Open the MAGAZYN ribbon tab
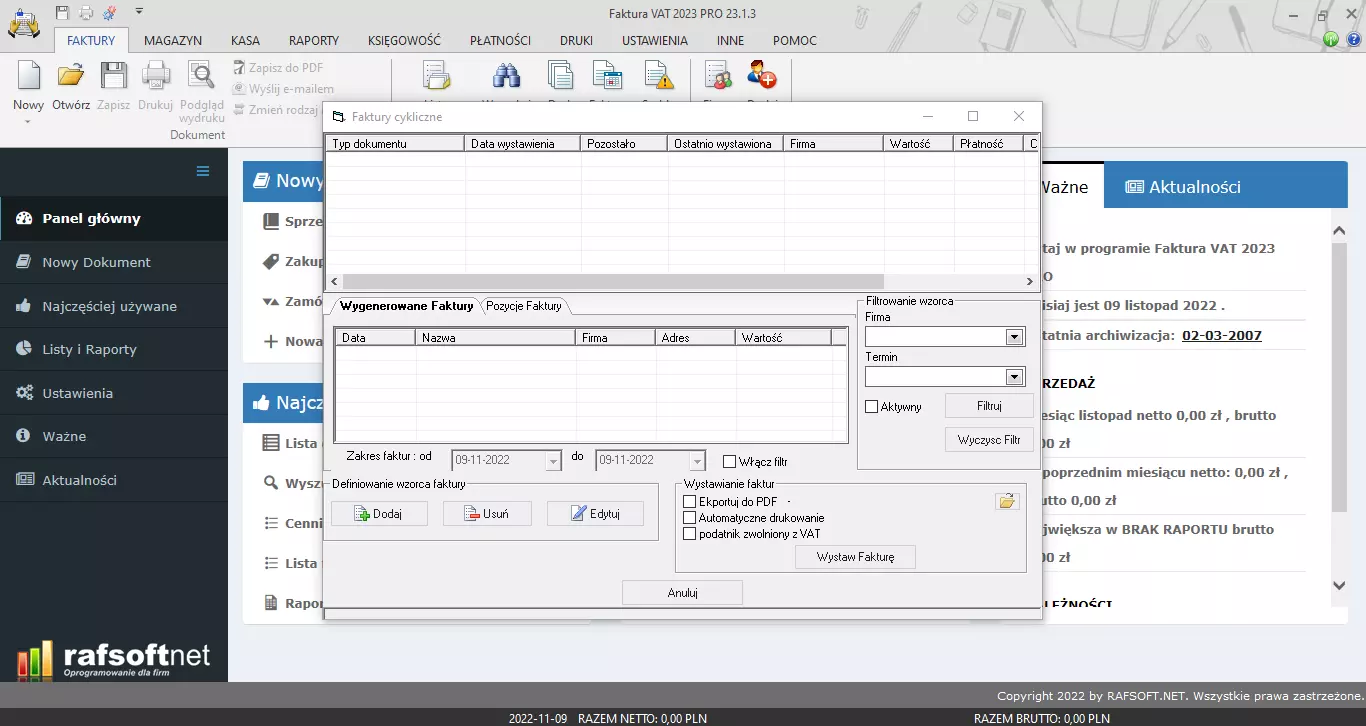The image size is (1366, 726). tap(172, 40)
